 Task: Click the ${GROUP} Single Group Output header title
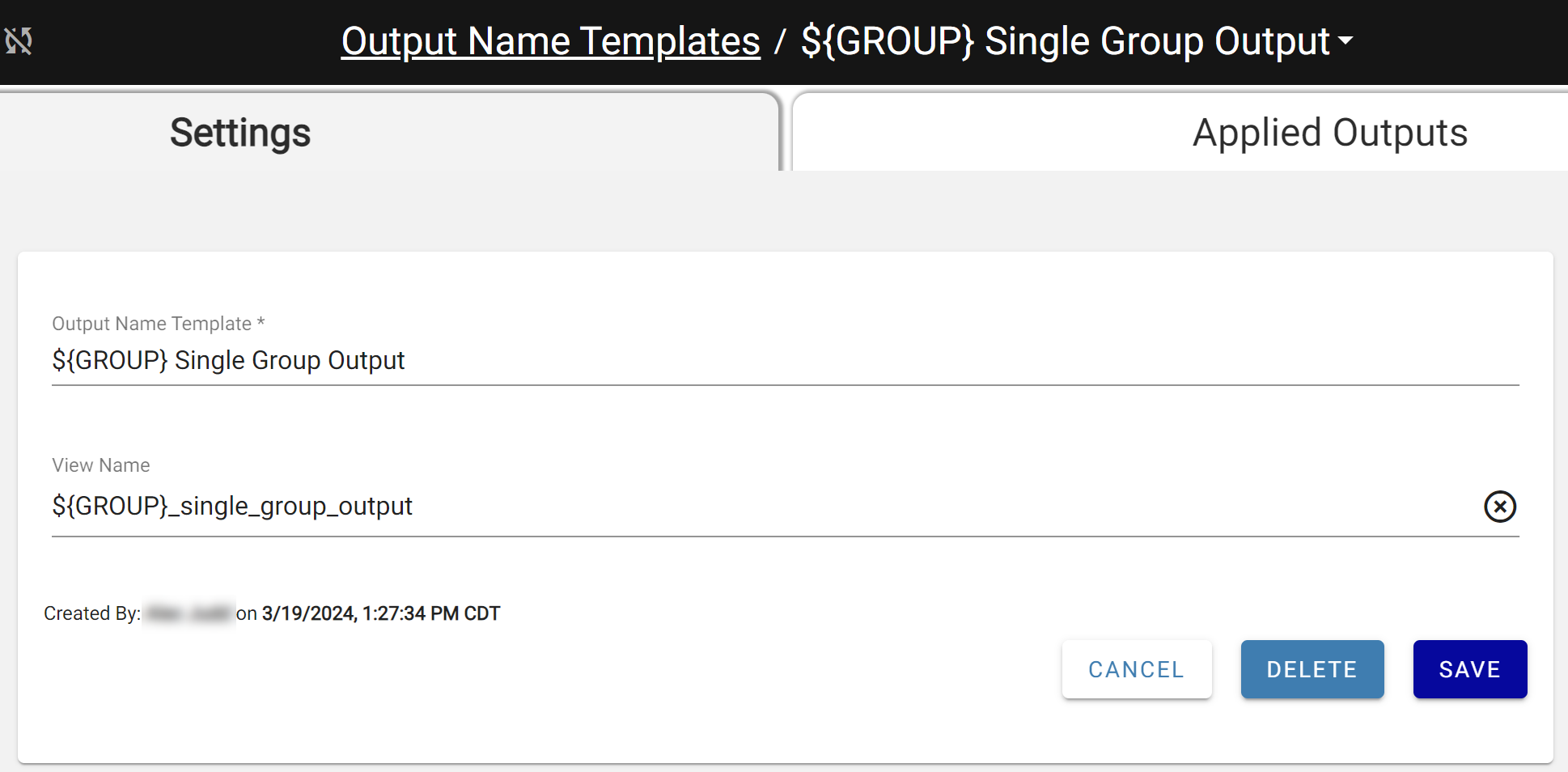point(1066,41)
